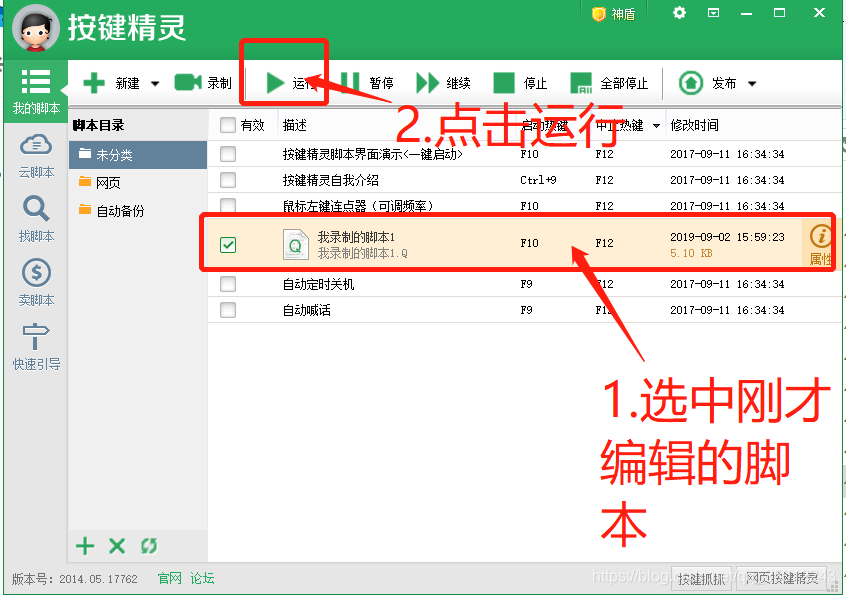Screen dimensions: 846x595
Task: Resume script with 继续 button
Action: coord(444,83)
